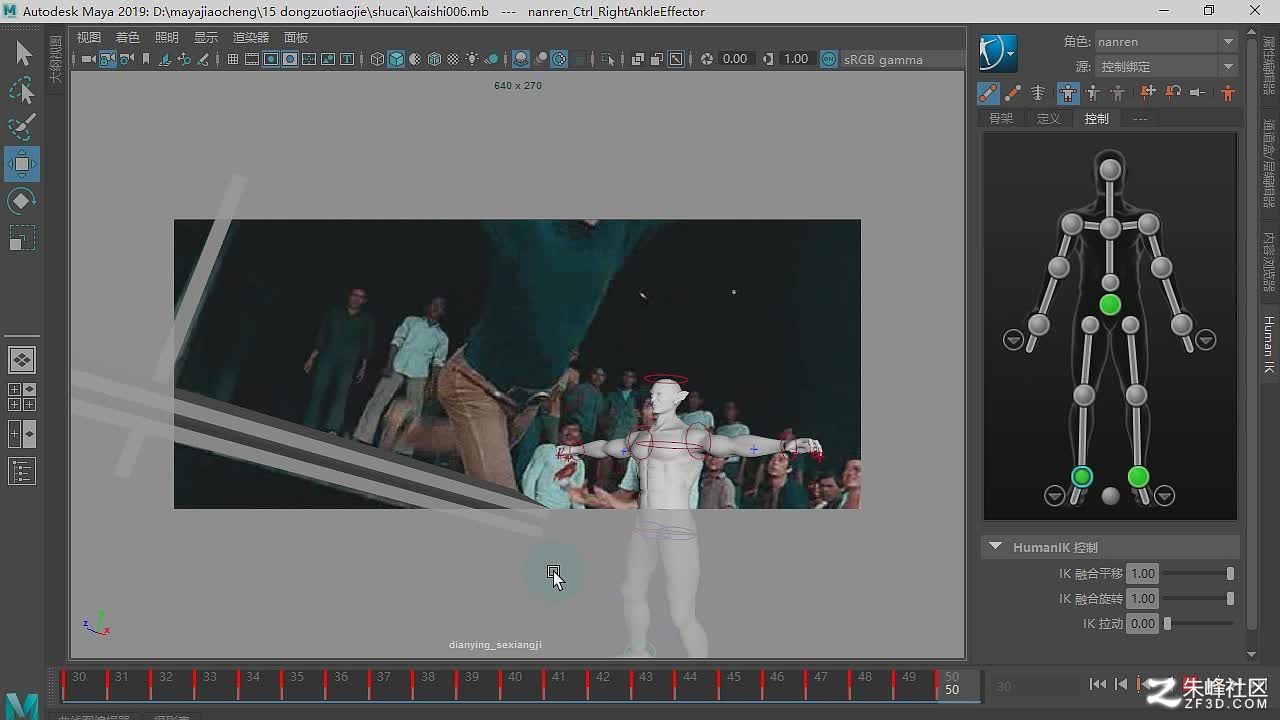Select the arrow Select tool
The height and width of the screenshot is (720, 1280).
coord(22,54)
